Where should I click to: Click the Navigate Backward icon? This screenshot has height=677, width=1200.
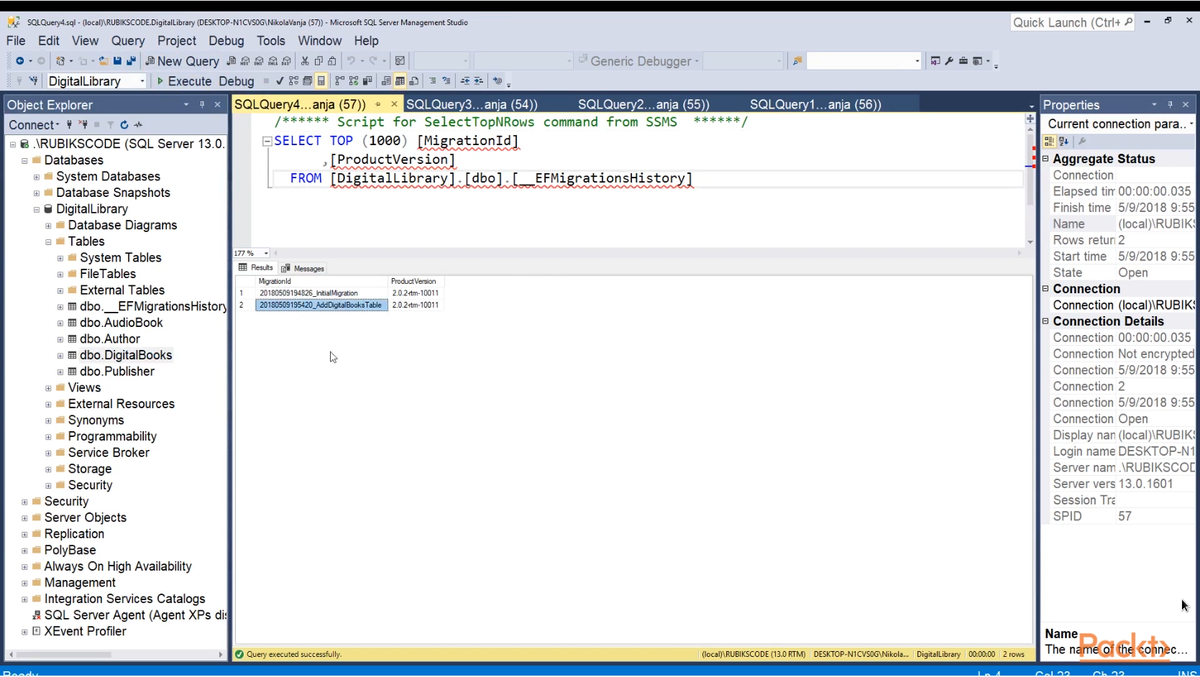tap(19, 61)
